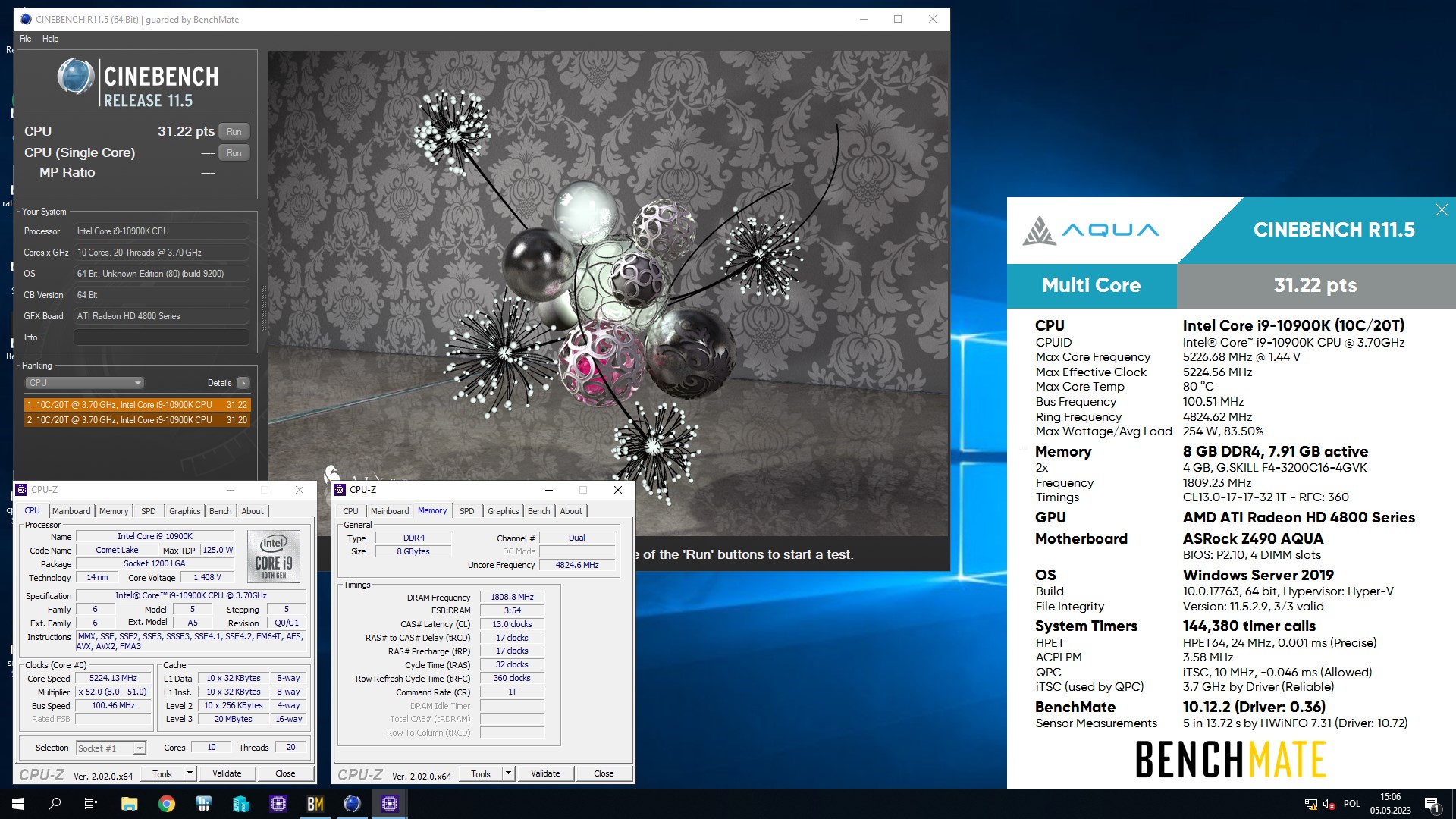Click the Core Speed value 5224.13 MHz
This screenshot has width=1456, height=819.
click(113, 679)
